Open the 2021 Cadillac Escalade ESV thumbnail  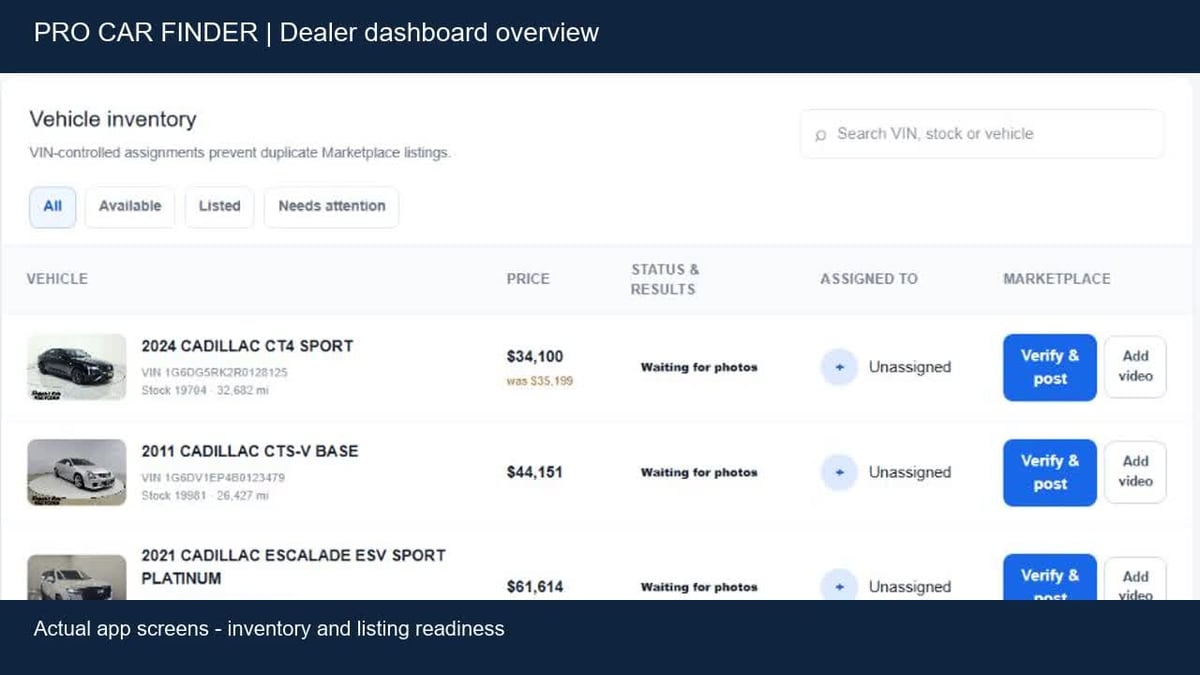pyautogui.click(x=76, y=578)
